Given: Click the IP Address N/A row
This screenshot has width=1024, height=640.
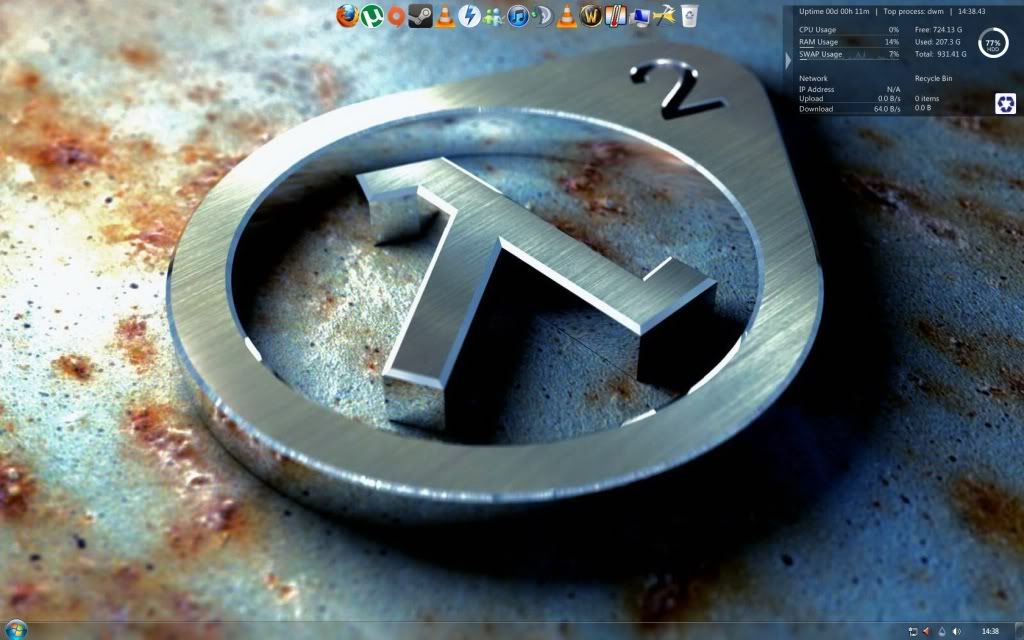Looking at the screenshot, I should tap(849, 89).
